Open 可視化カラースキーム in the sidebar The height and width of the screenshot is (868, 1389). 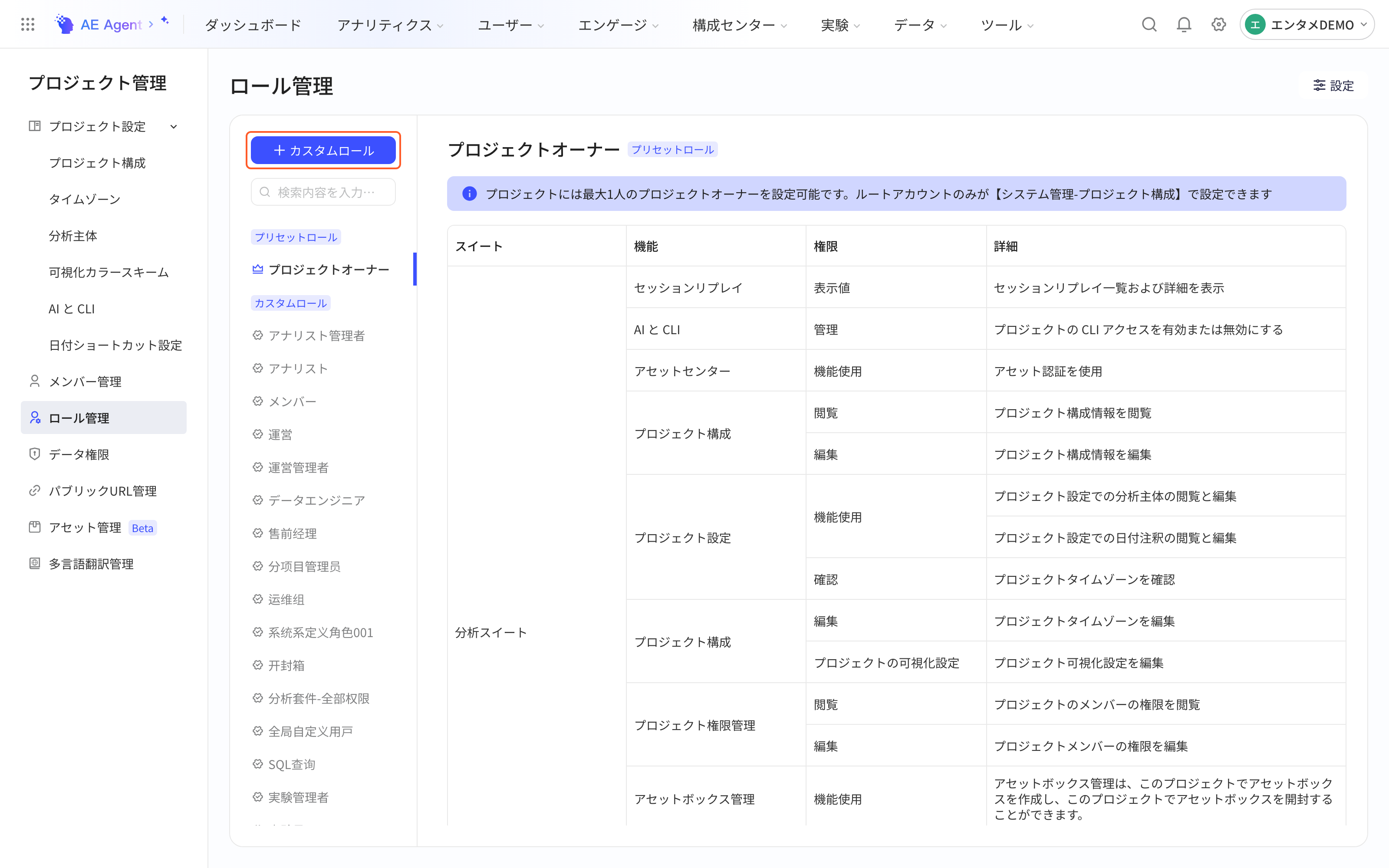(x=109, y=272)
